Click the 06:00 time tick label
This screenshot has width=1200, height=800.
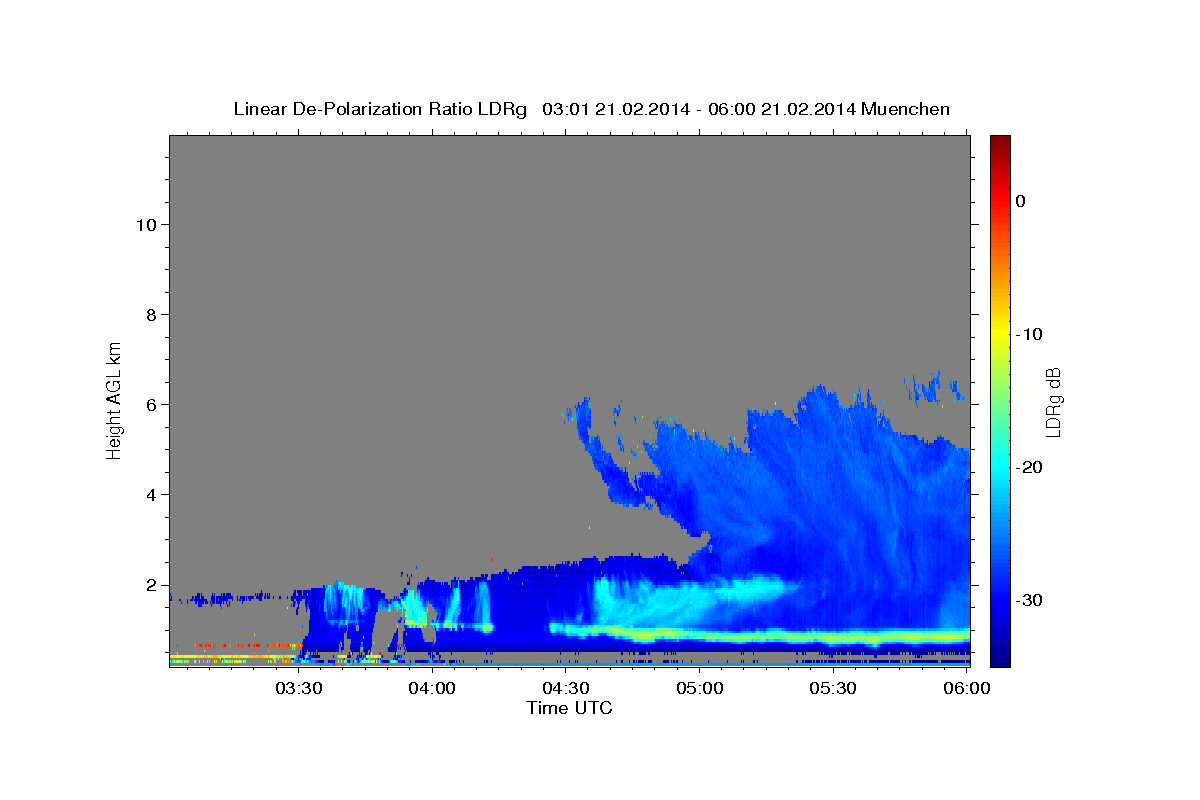(967, 689)
